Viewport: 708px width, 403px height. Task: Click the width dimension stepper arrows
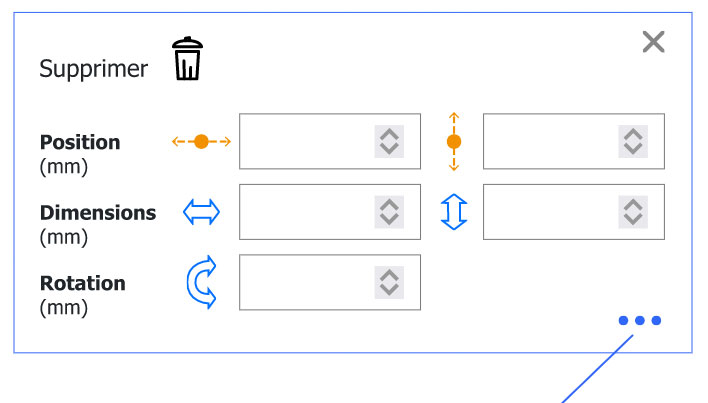point(389,212)
